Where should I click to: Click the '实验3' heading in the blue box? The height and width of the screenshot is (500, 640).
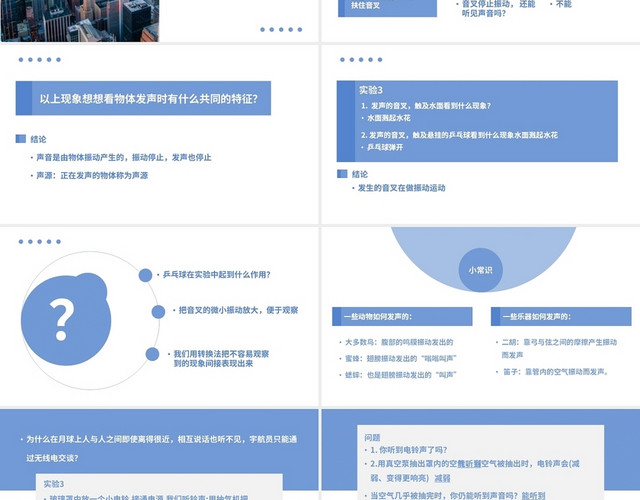click(371, 90)
